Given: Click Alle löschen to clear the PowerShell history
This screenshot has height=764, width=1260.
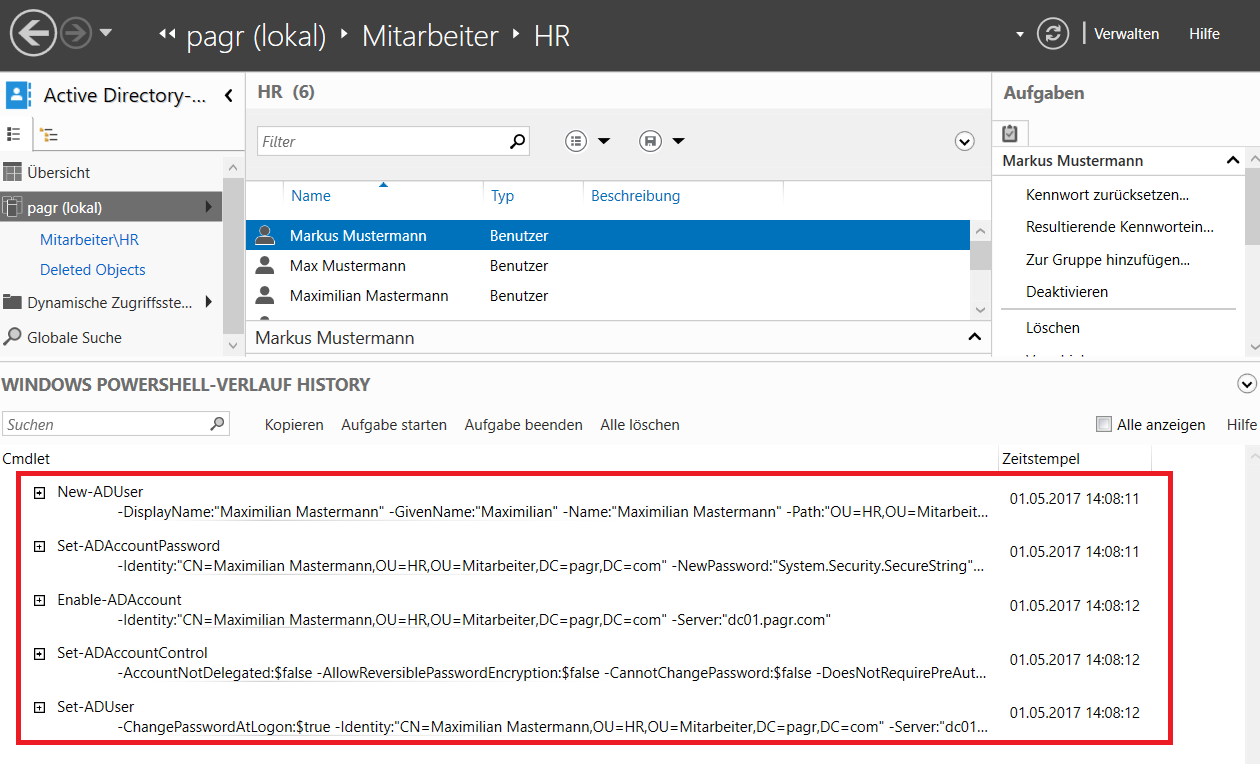Looking at the screenshot, I should [639, 424].
